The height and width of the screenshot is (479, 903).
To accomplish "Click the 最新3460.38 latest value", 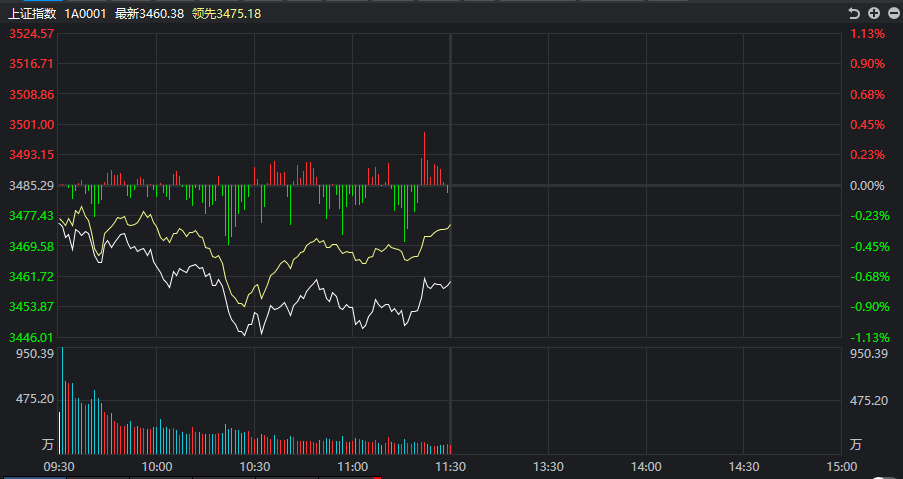I will click(149, 13).
